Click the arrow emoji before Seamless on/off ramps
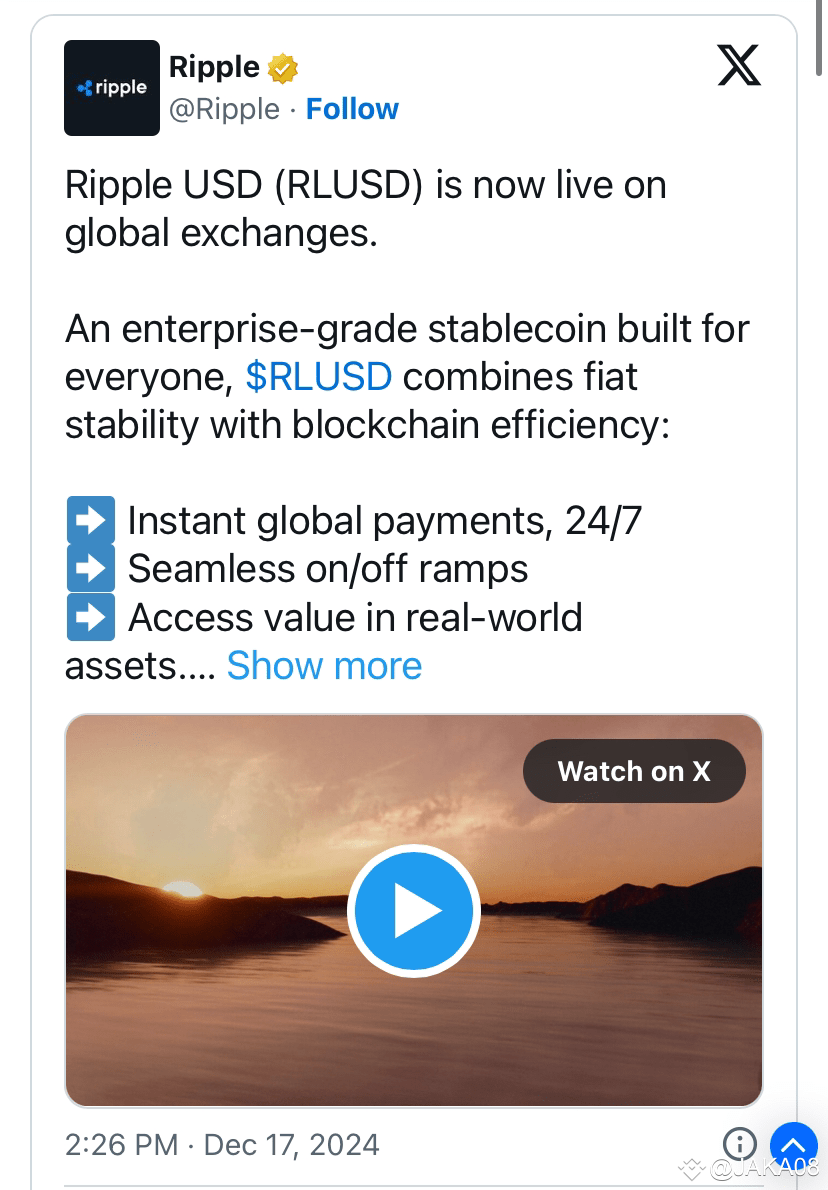 tap(90, 567)
